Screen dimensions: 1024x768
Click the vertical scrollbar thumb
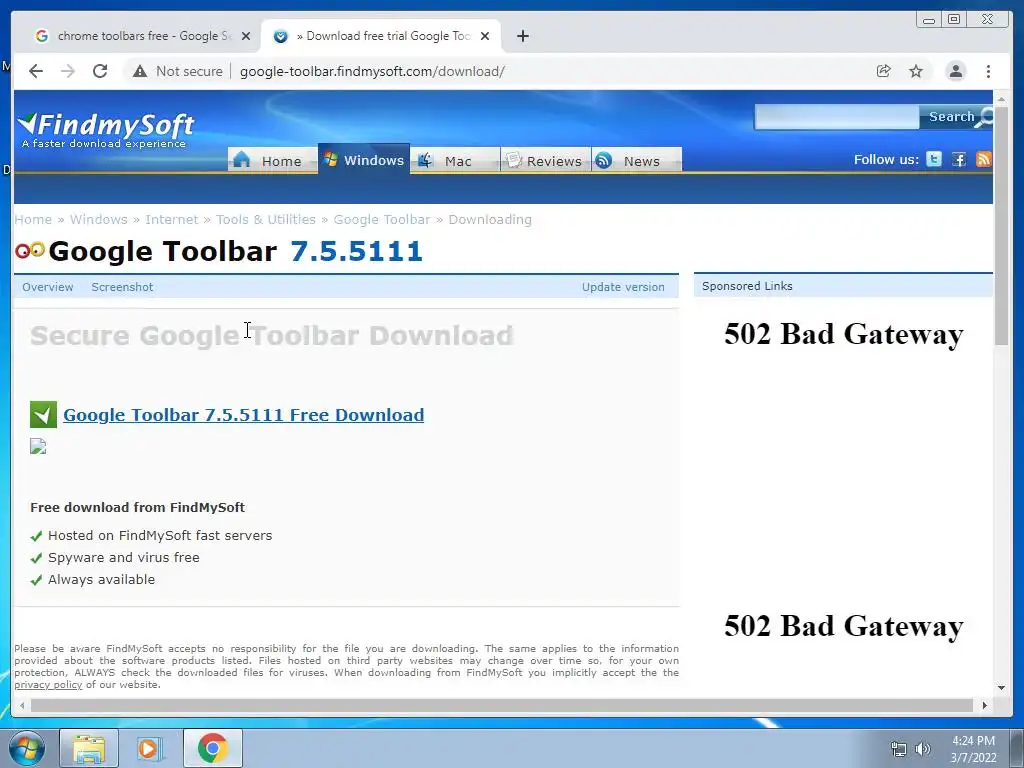[1001, 226]
